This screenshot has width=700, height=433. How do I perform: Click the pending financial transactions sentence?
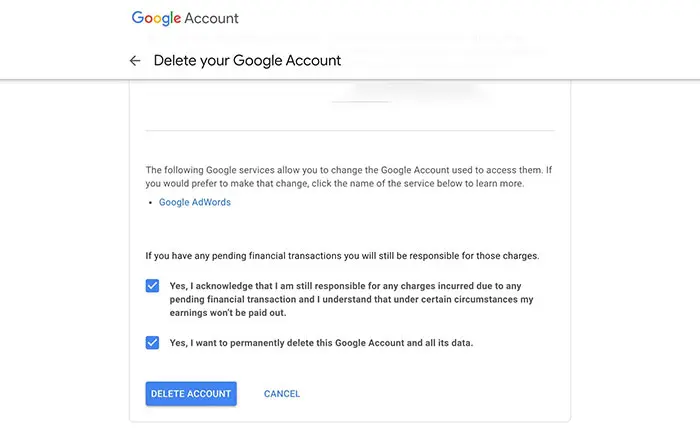pos(342,256)
